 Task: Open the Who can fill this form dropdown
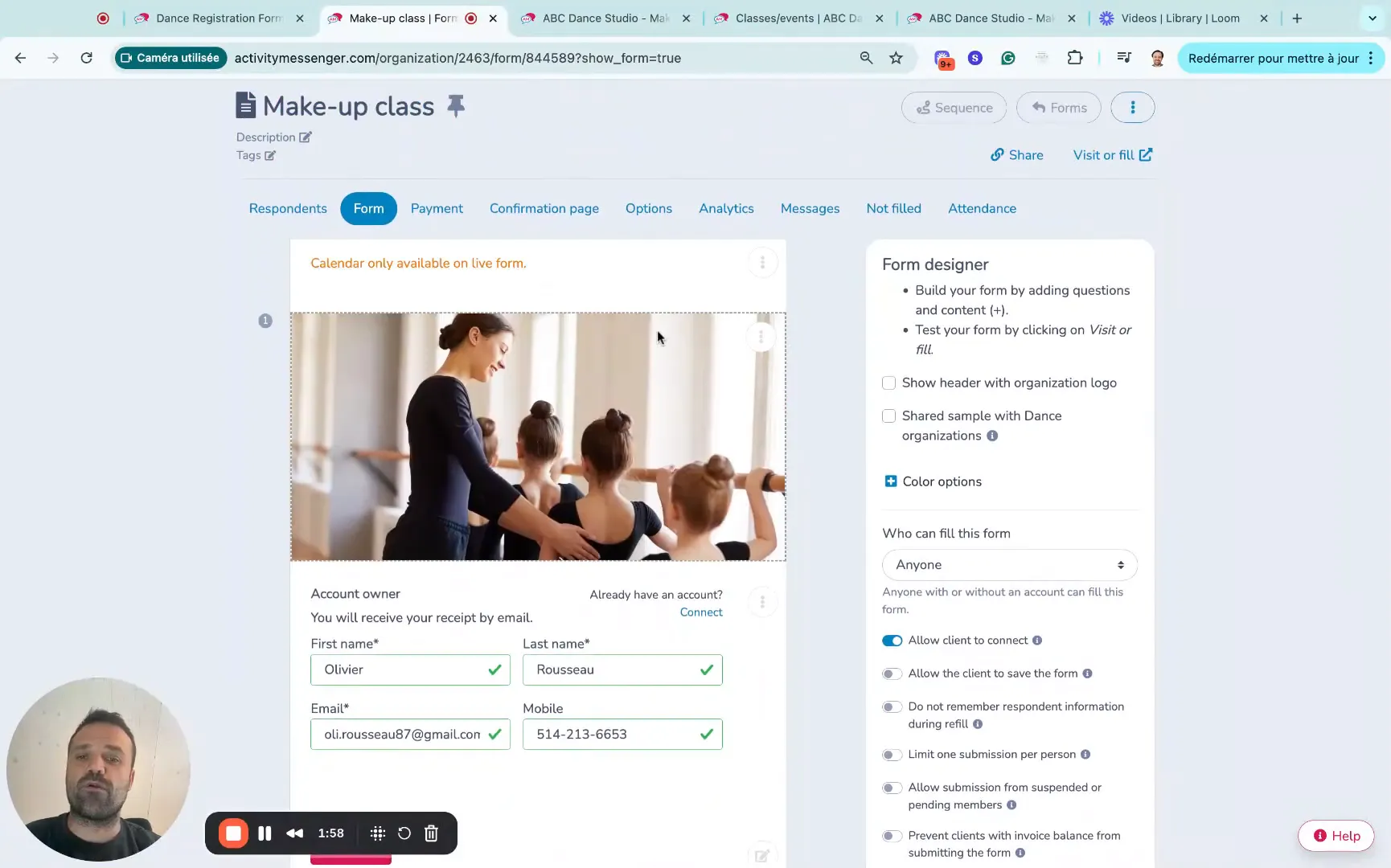point(1008,565)
